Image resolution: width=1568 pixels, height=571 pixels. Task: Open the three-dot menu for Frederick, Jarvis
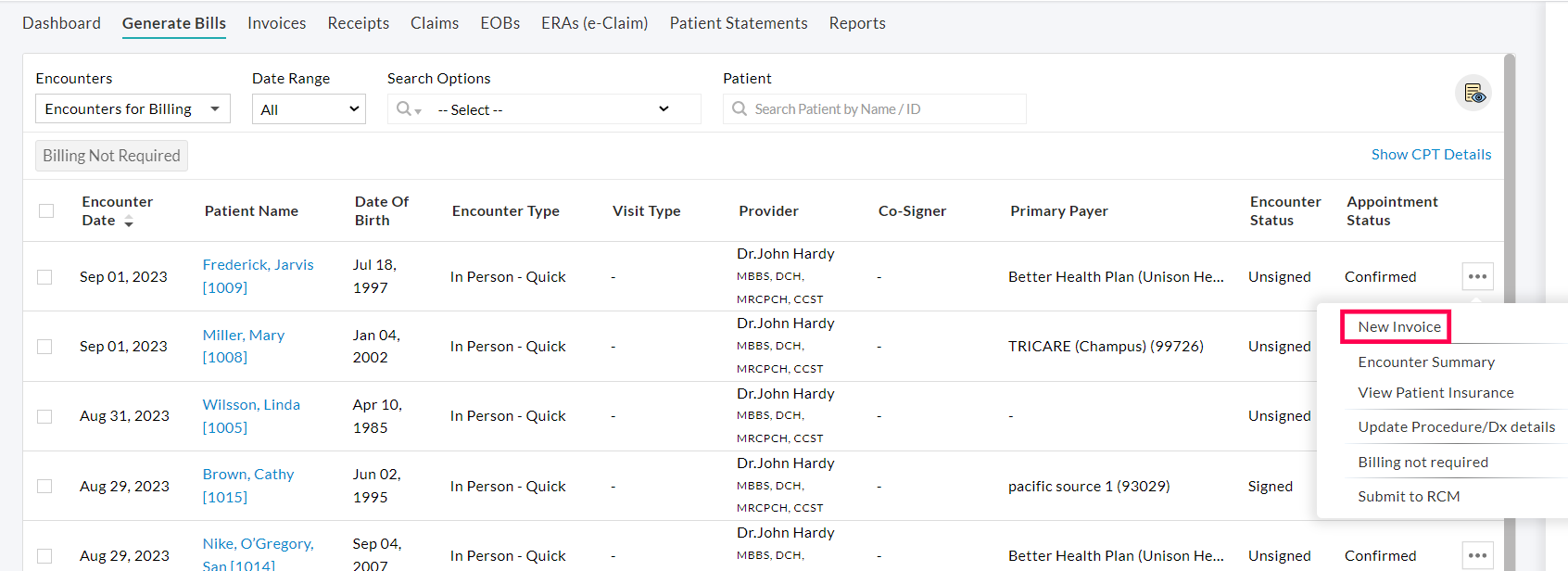1477,276
